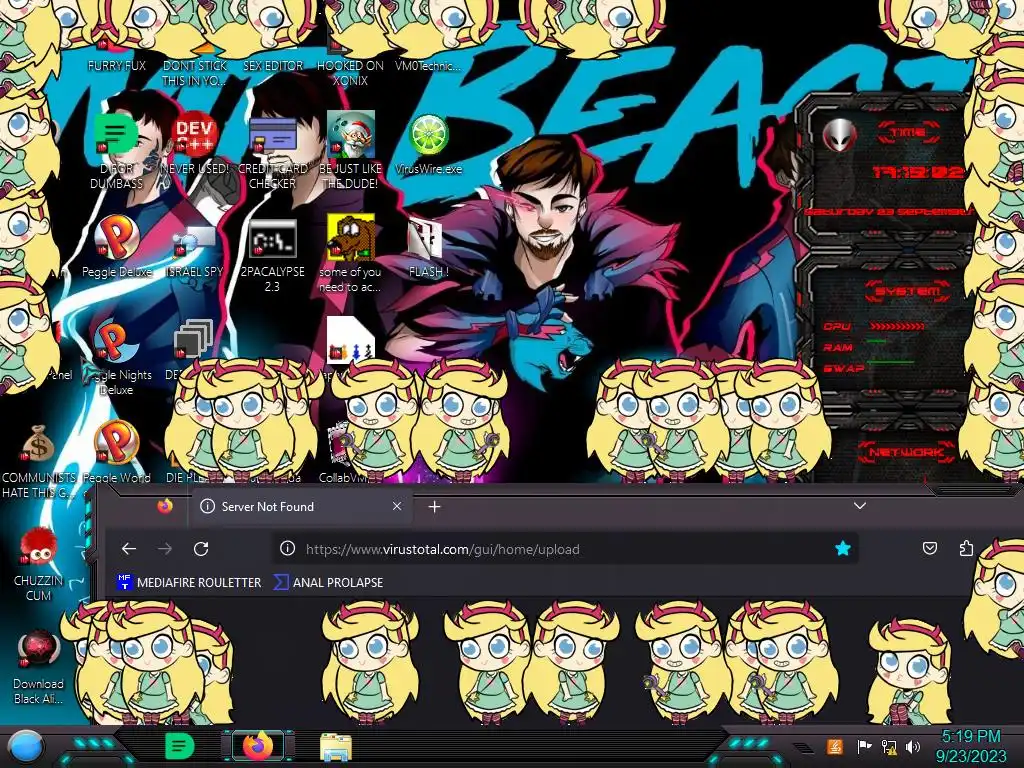
Task: Select the FURRY FUX icon label
Action: pyautogui.click(x=117, y=65)
